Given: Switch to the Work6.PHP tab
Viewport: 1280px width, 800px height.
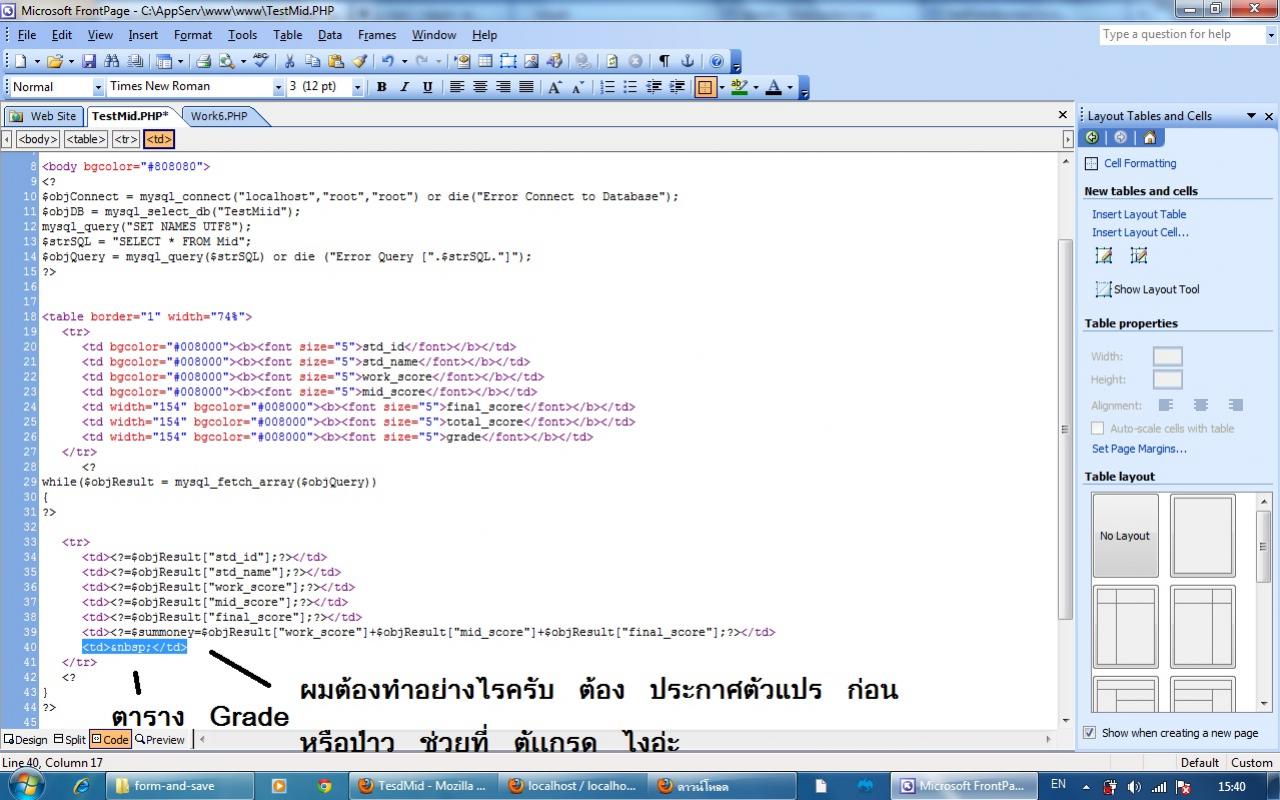Looking at the screenshot, I should click(x=219, y=116).
